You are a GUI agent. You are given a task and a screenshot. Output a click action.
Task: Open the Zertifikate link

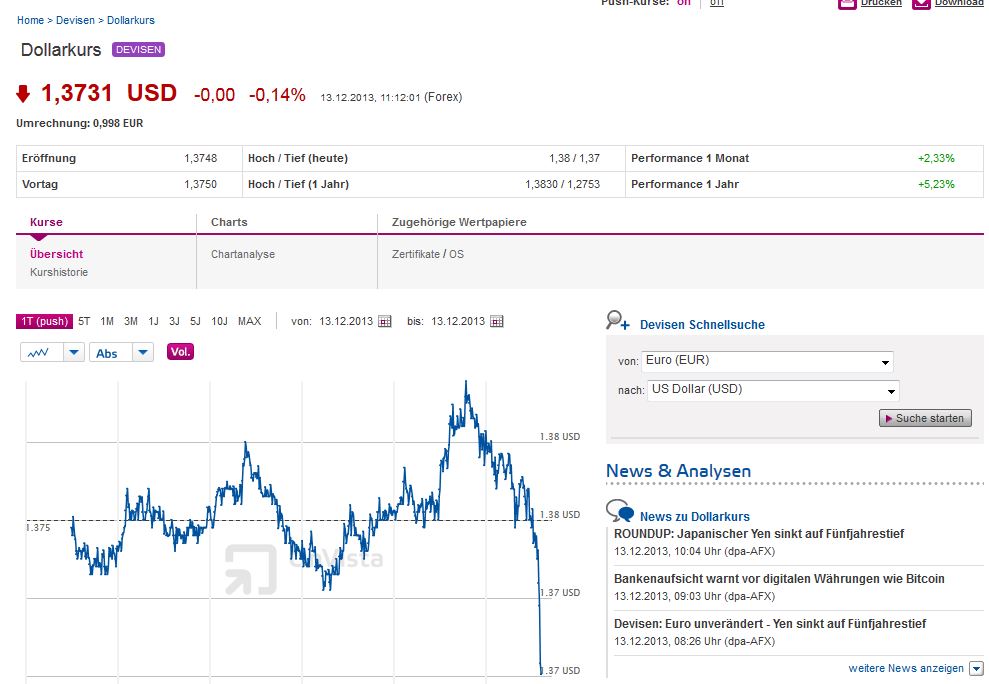click(416, 254)
